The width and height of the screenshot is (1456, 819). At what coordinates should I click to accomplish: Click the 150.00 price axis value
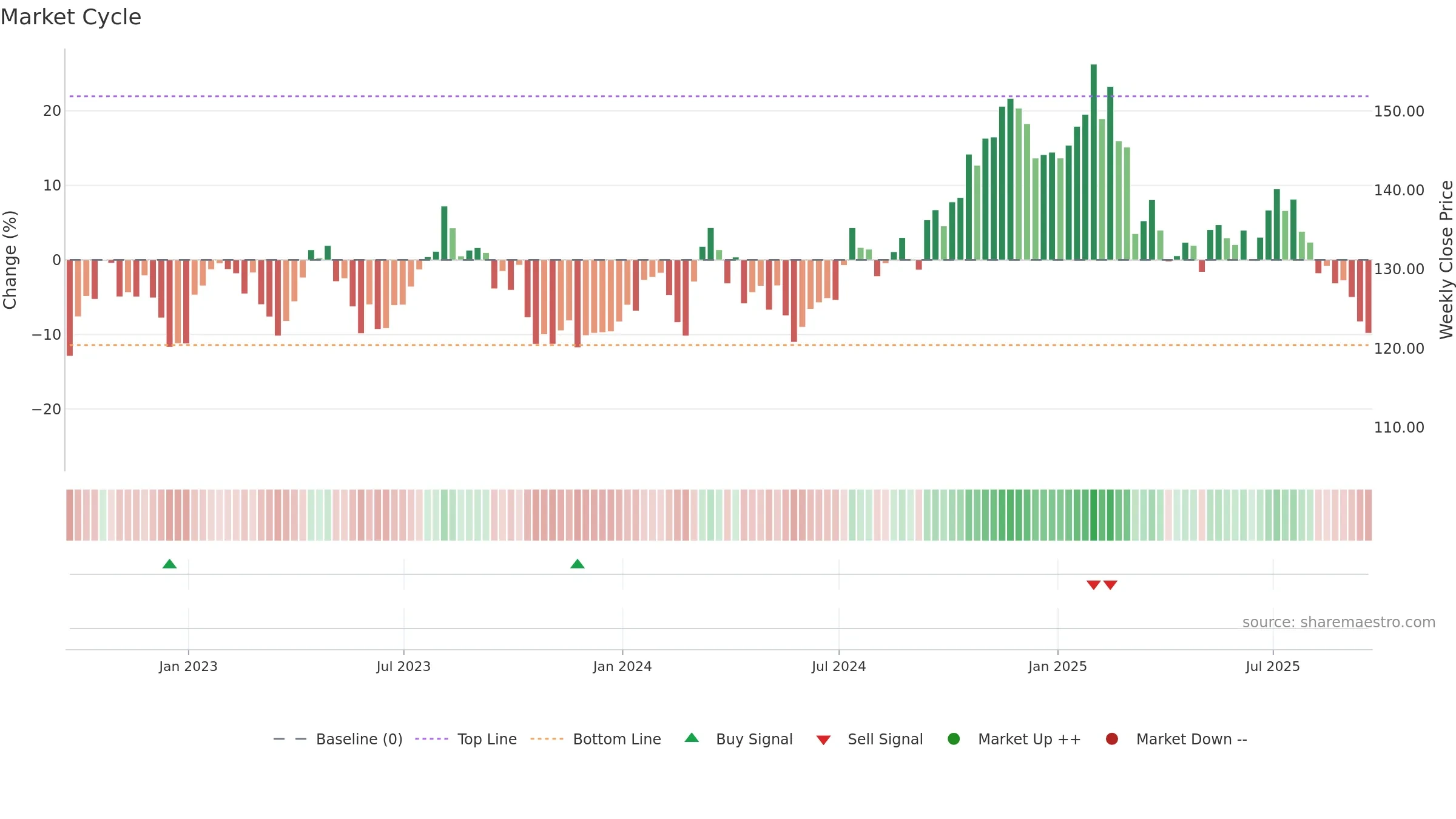pos(1399,111)
